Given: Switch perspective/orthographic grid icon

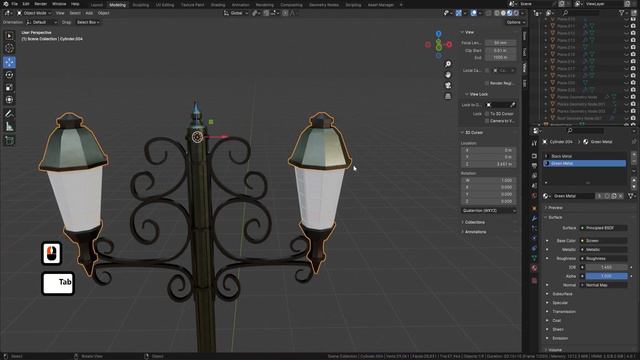Looking at the screenshot, I should click(x=448, y=96).
